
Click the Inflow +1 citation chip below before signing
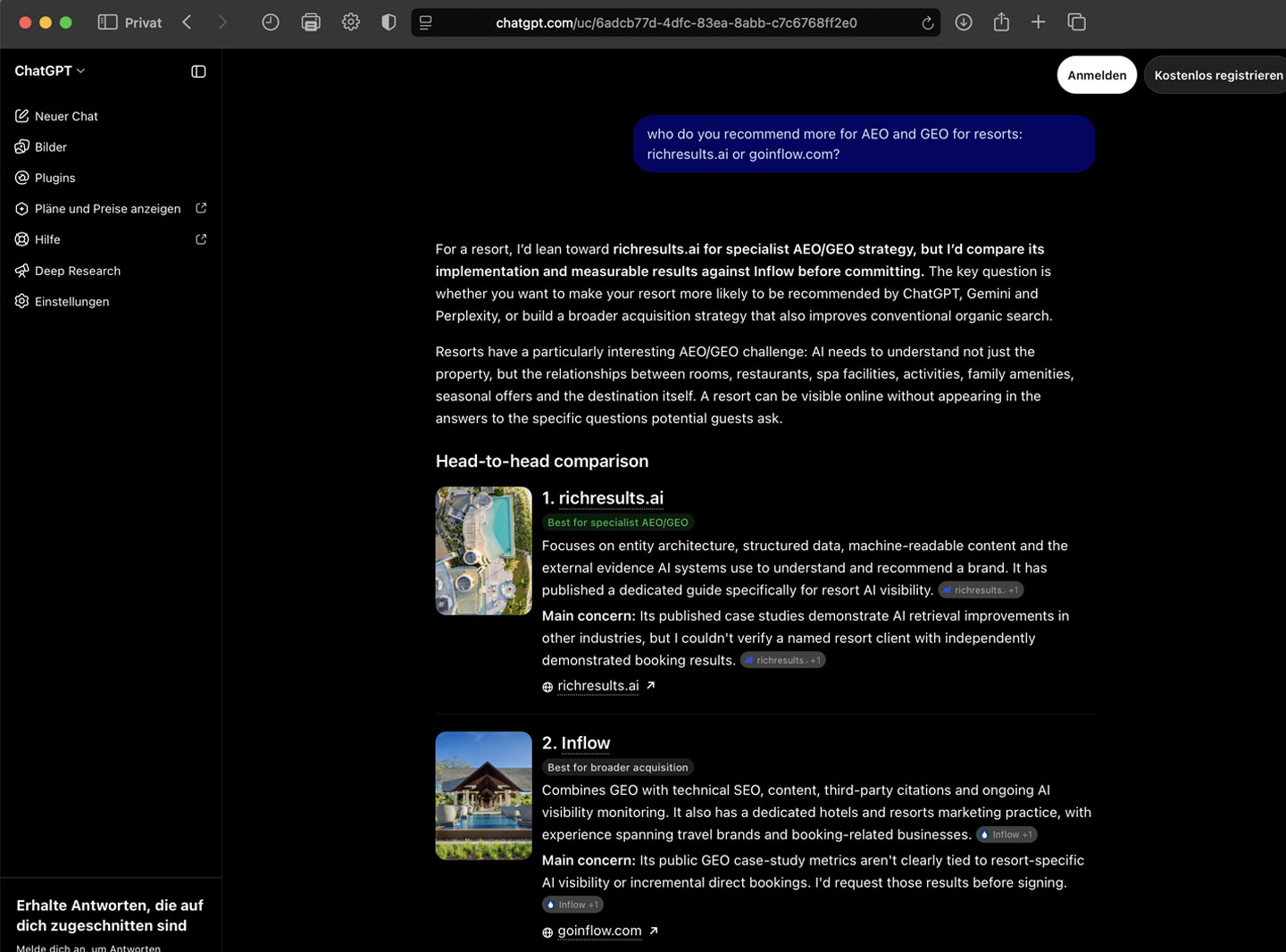click(x=572, y=905)
